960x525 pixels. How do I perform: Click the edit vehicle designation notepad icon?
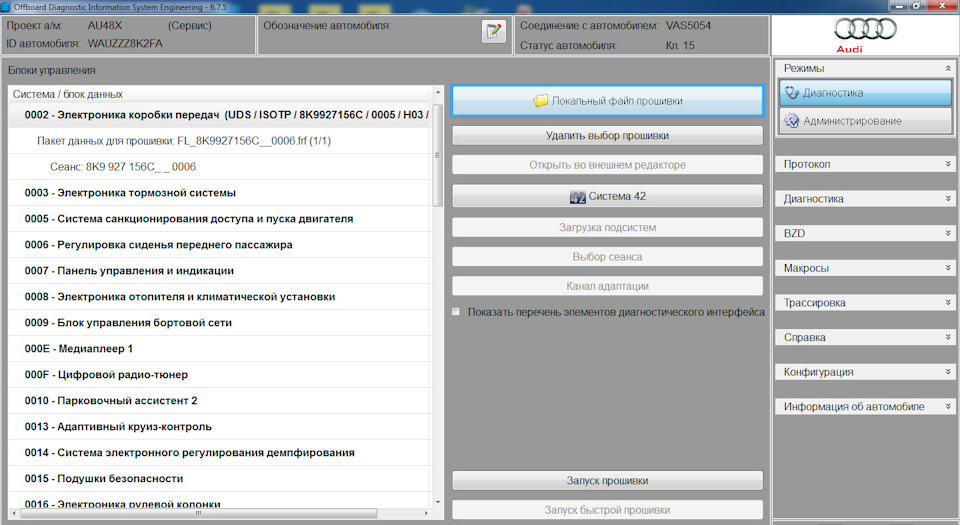(493, 31)
